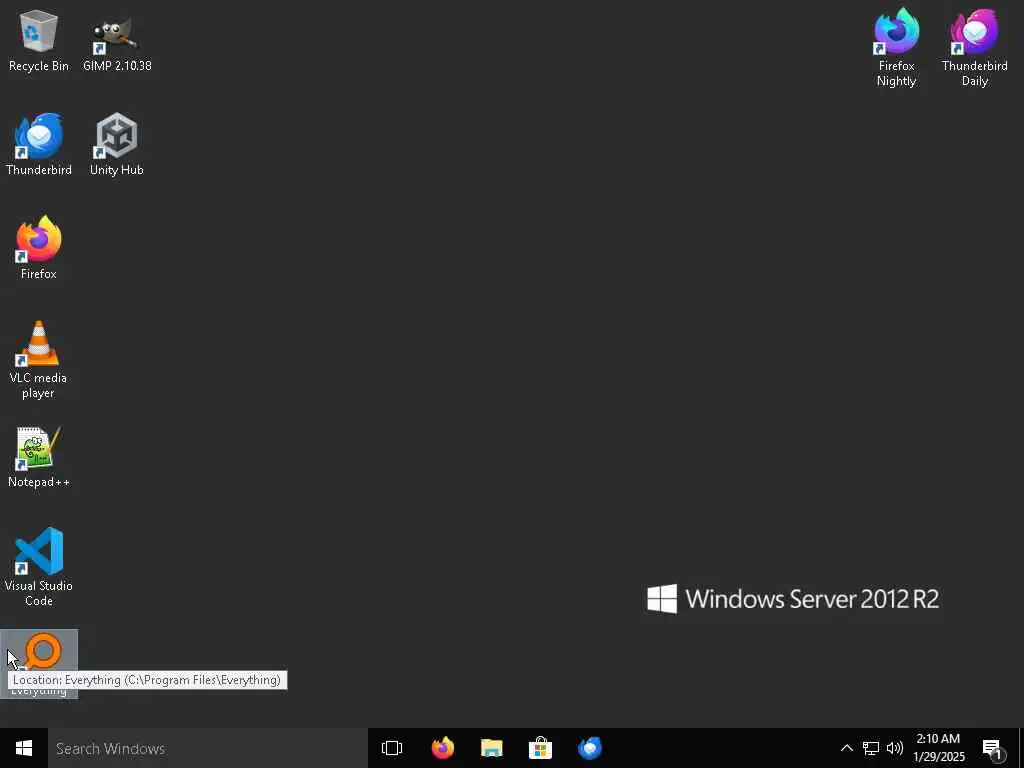This screenshot has width=1024, height=768.
Task: Launch Thunderbird from the taskbar
Action: coord(590,748)
